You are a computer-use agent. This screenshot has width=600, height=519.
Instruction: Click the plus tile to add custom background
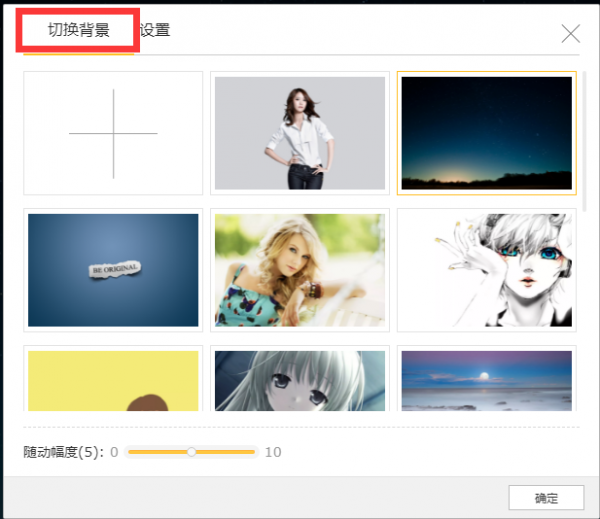pyautogui.click(x=113, y=133)
